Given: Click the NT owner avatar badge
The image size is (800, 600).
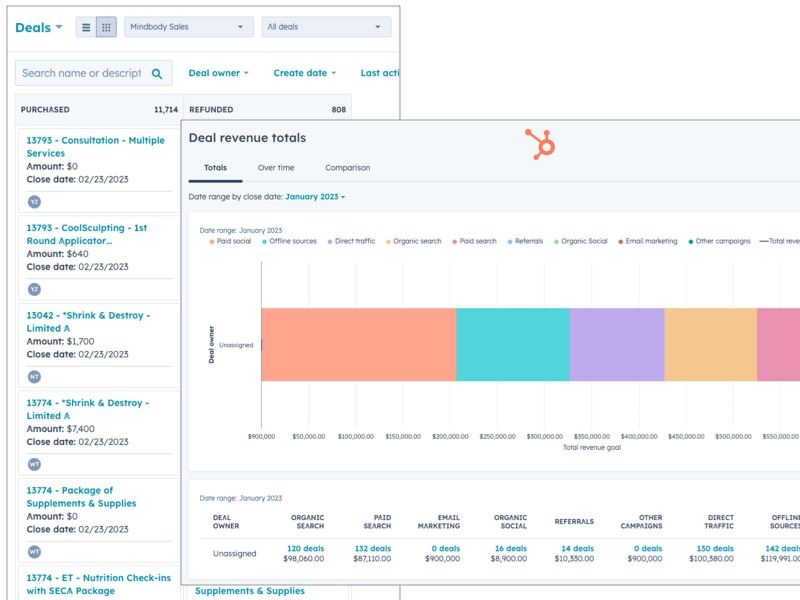Looking at the screenshot, I should [34, 377].
